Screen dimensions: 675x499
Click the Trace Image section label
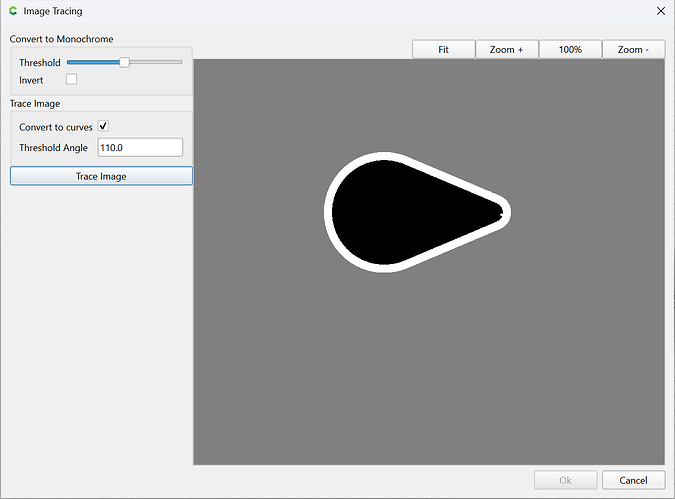35,104
